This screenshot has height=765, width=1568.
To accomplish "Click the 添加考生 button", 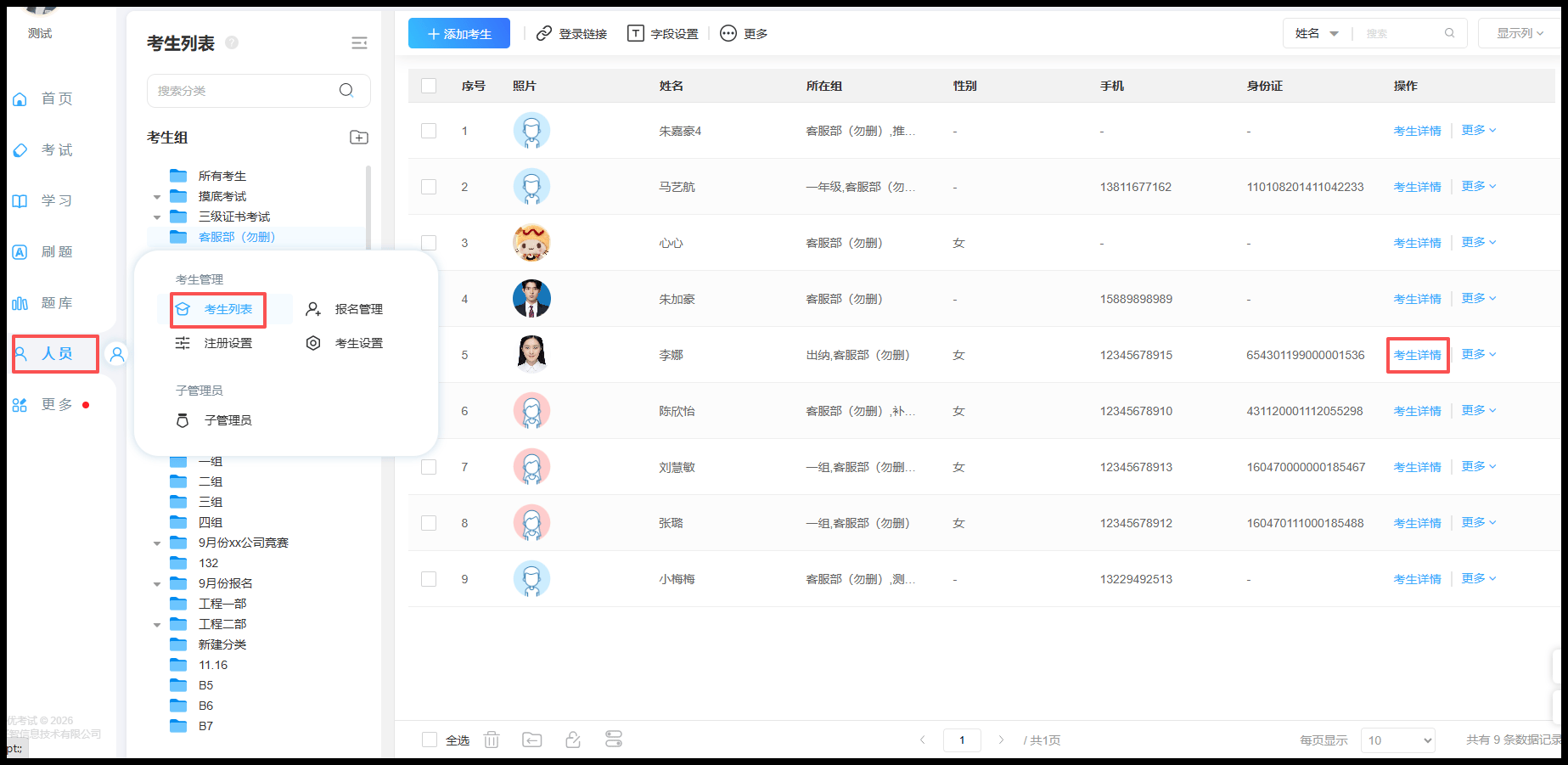I will coord(459,33).
